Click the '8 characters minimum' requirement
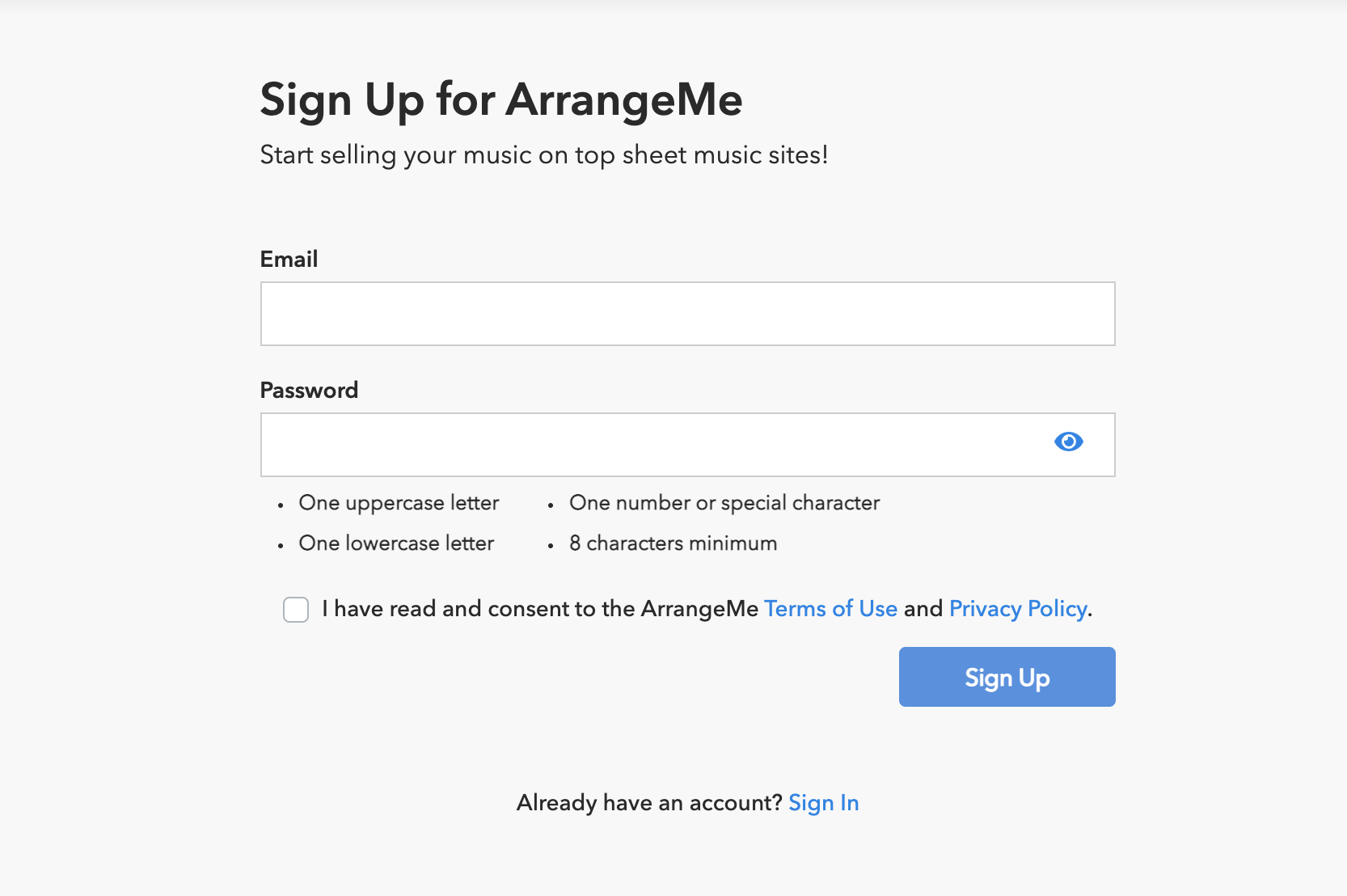 [x=673, y=543]
